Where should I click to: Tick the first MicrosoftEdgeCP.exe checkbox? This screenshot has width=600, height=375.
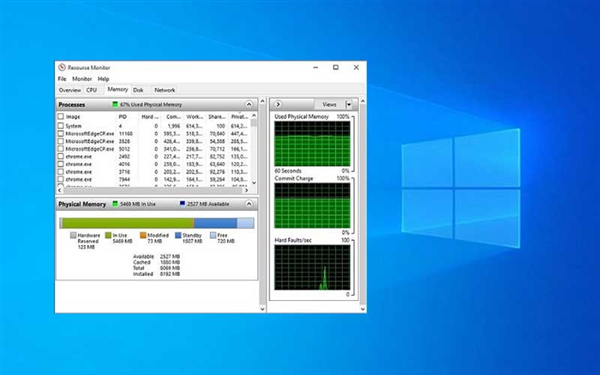point(60,134)
